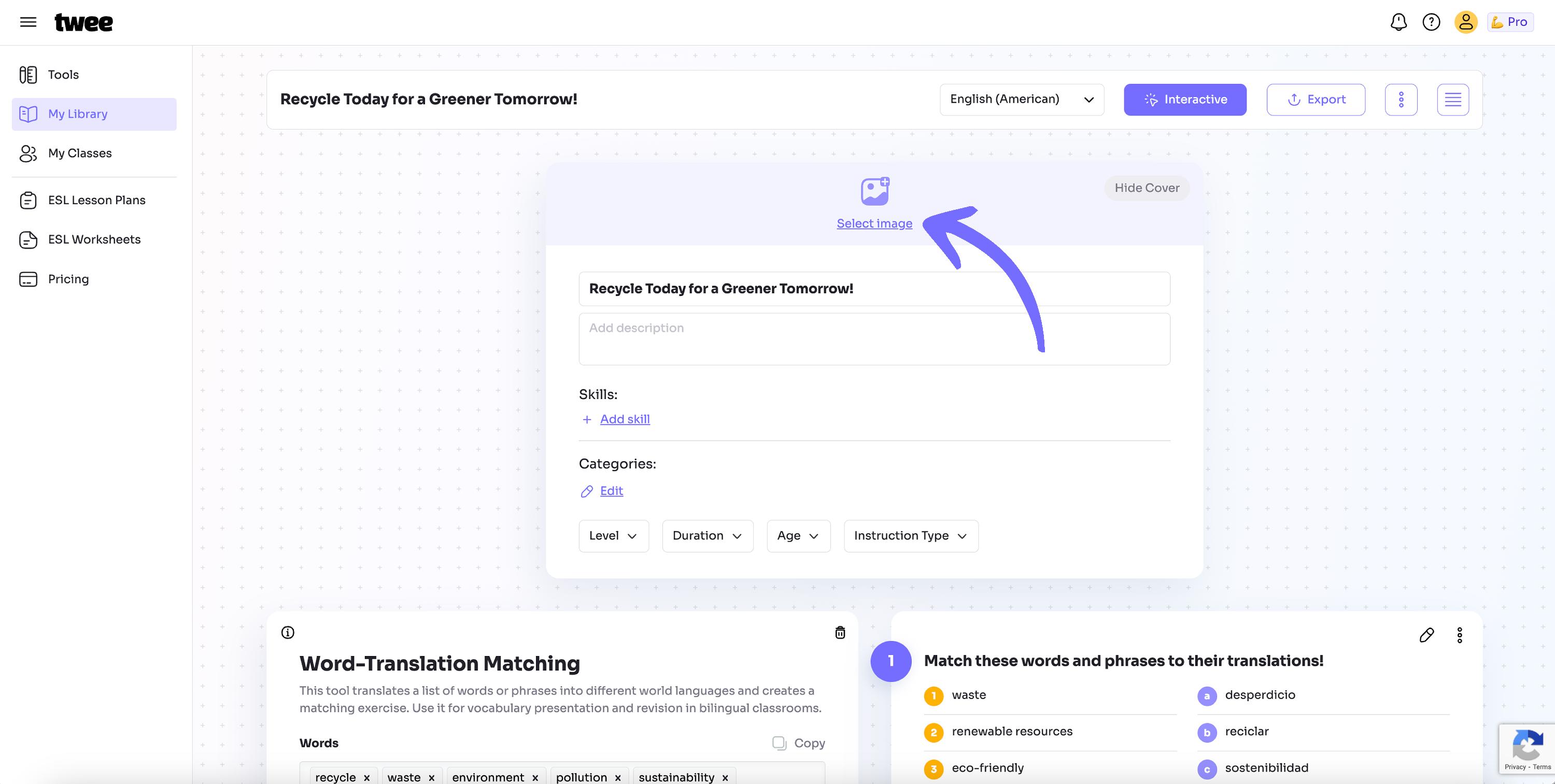Screen dimensions: 1555x784
Task: Click the Add description field
Action: pyautogui.click(x=874, y=339)
